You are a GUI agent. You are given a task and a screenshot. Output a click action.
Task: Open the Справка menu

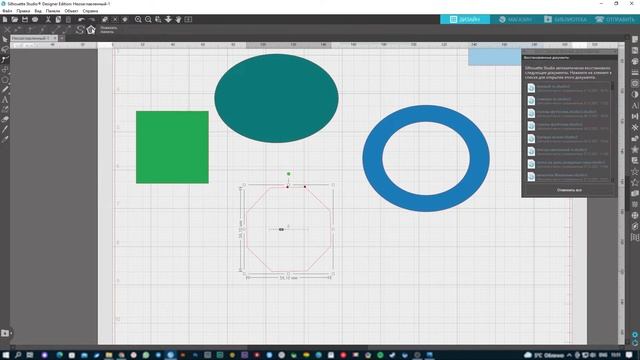tap(90, 11)
